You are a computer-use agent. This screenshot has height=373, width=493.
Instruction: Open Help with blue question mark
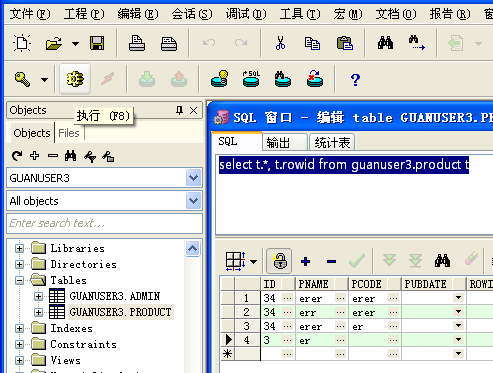pyautogui.click(x=355, y=80)
